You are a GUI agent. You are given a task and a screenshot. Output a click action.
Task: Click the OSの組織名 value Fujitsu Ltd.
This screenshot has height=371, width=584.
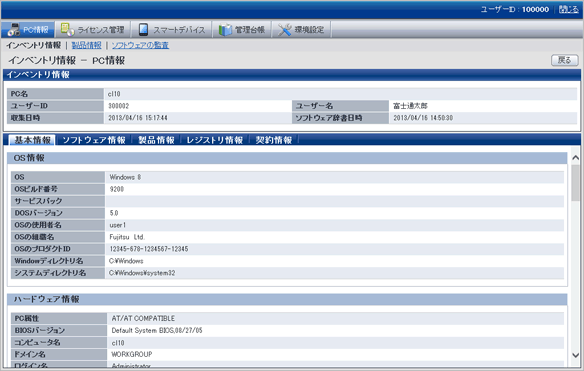tap(127, 237)
